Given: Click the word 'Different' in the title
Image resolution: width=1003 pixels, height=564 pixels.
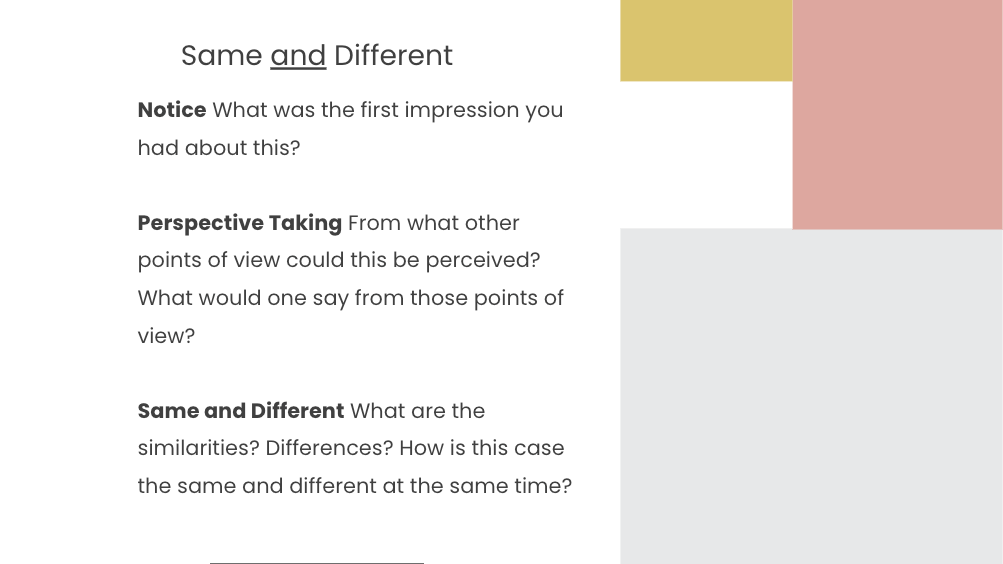Looking at the screenshot, I should (x=393, y=56).
